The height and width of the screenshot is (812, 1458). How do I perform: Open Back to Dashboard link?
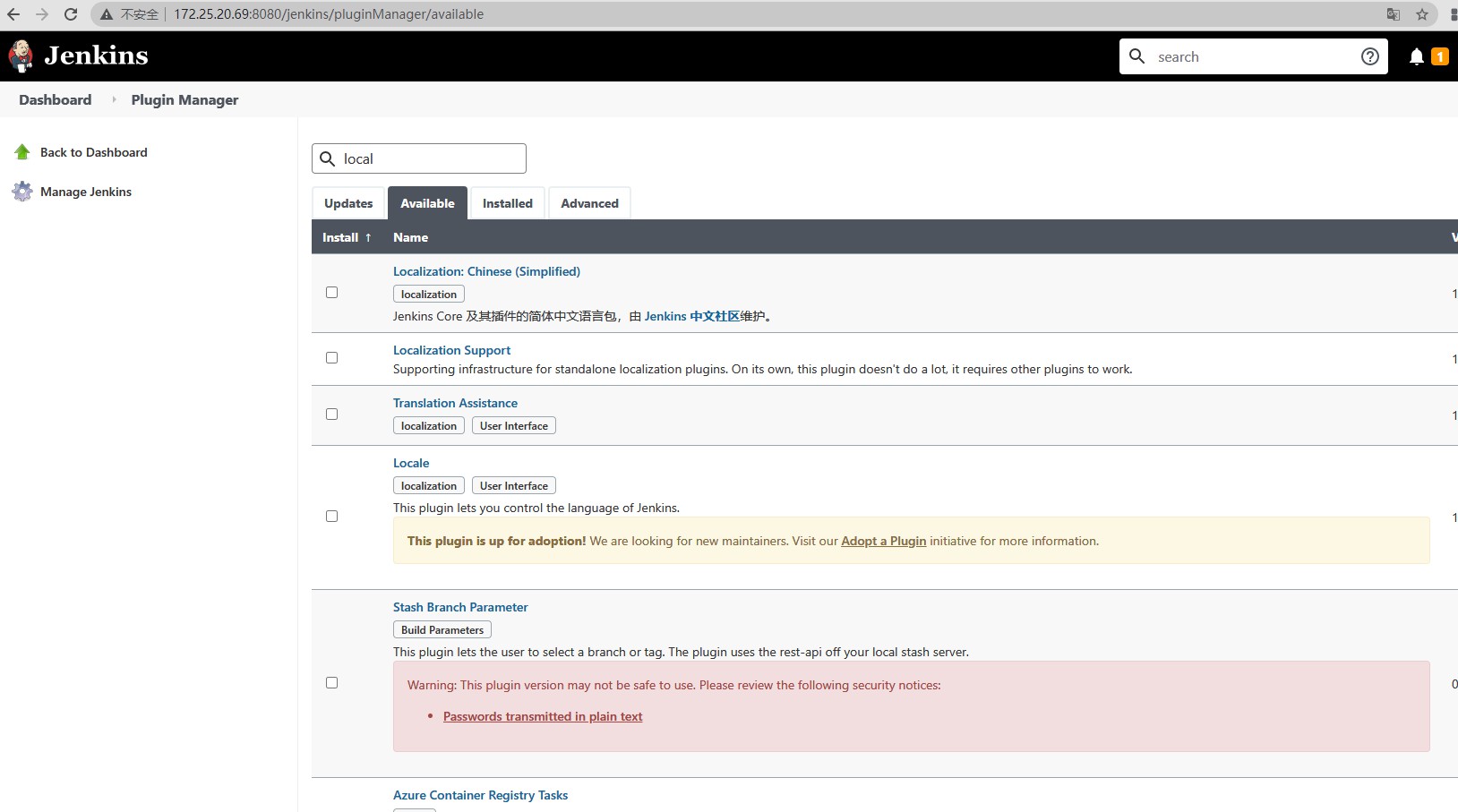coord(94,152)
